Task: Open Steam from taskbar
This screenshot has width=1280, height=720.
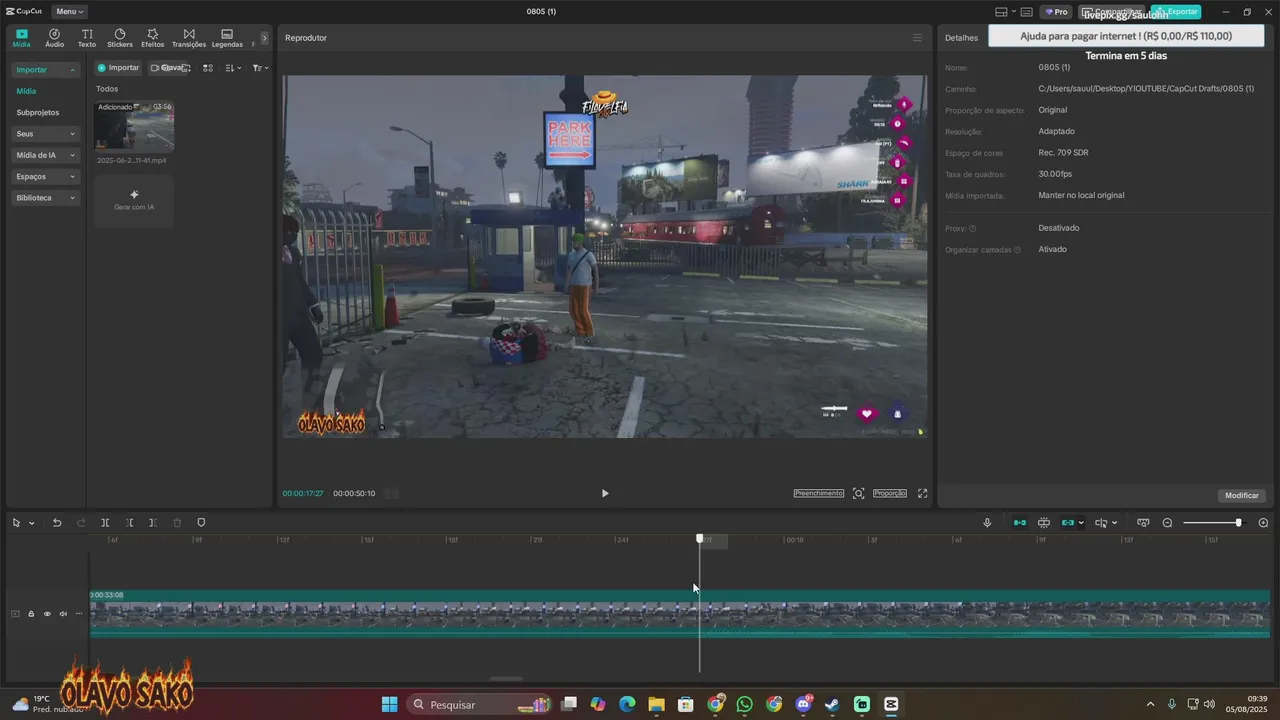Action: coord(832,704)
